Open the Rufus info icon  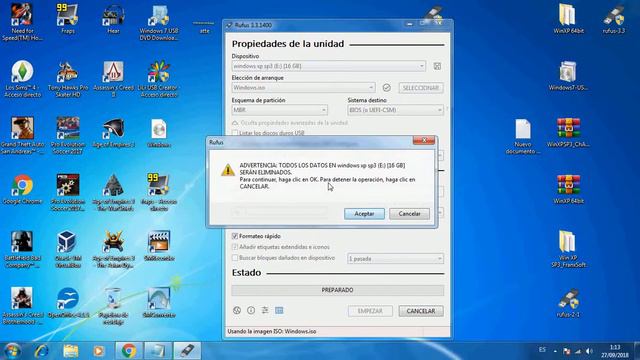pos(251,310)
